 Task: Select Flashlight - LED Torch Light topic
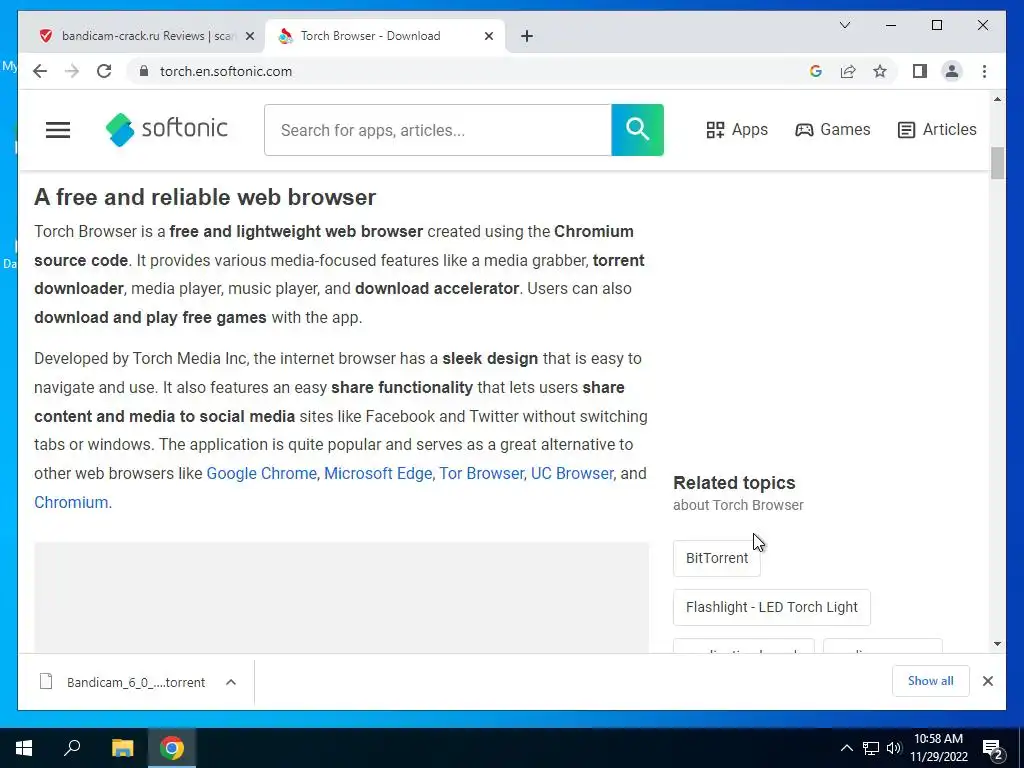point(772,607)
